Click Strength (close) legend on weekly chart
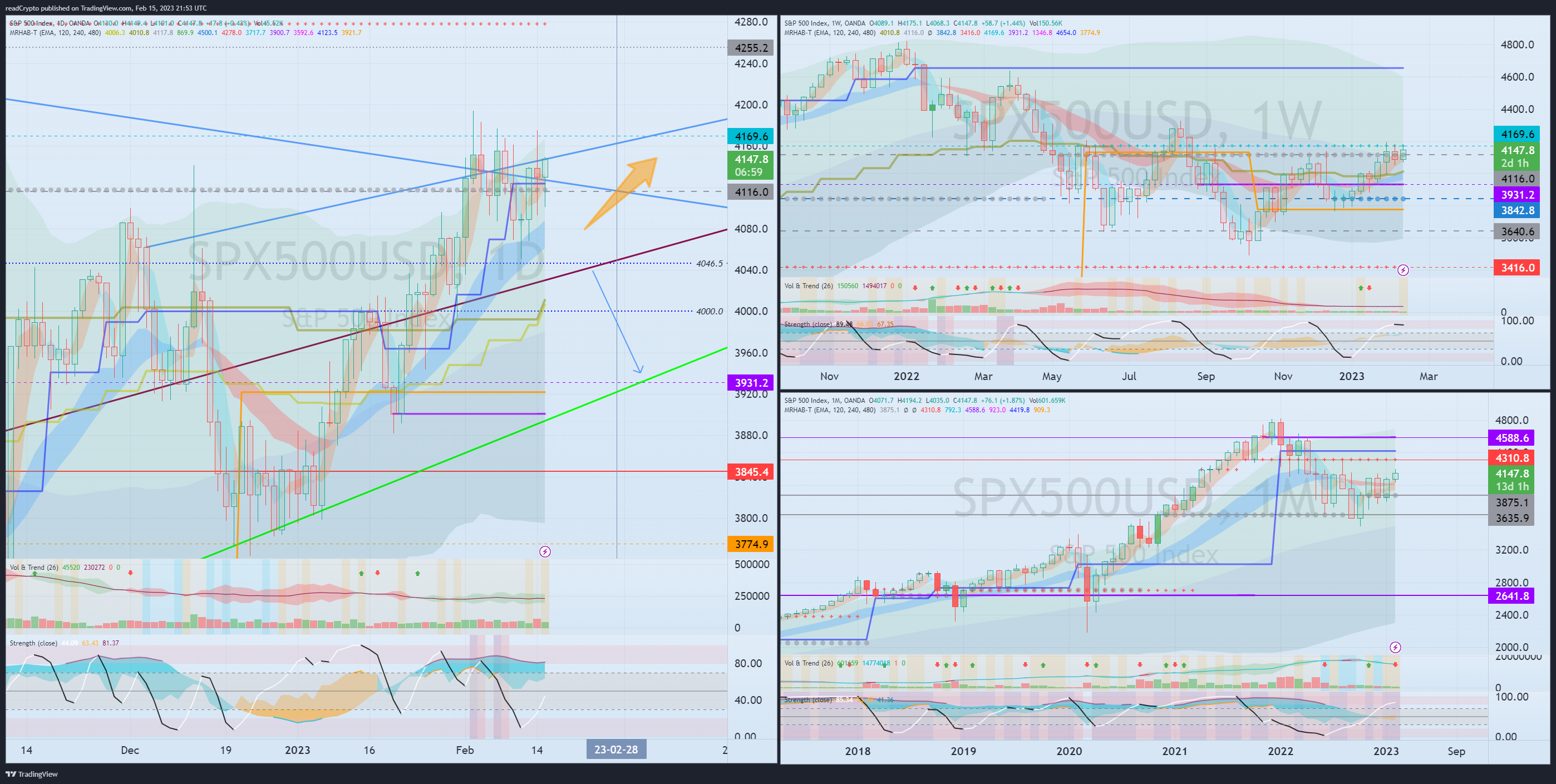Screen dimensions: 1556x784 [808, 324]
